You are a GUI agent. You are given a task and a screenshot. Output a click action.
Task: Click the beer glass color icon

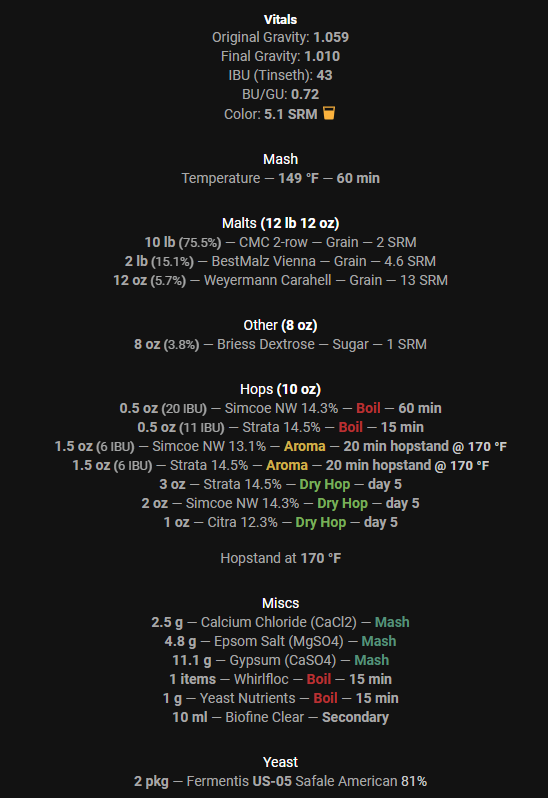pos(329,113)
